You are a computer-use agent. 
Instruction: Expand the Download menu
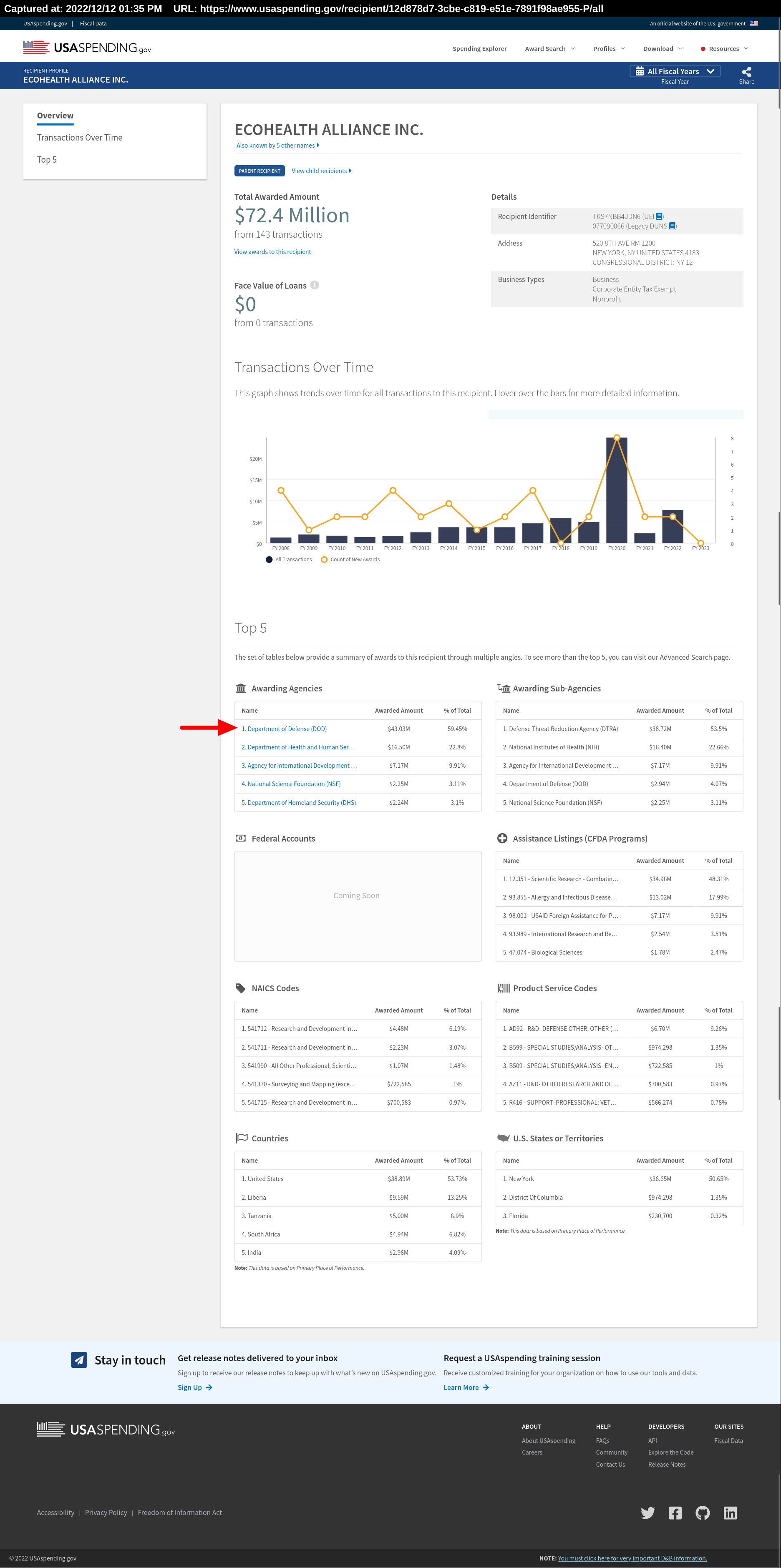[662, 49]
